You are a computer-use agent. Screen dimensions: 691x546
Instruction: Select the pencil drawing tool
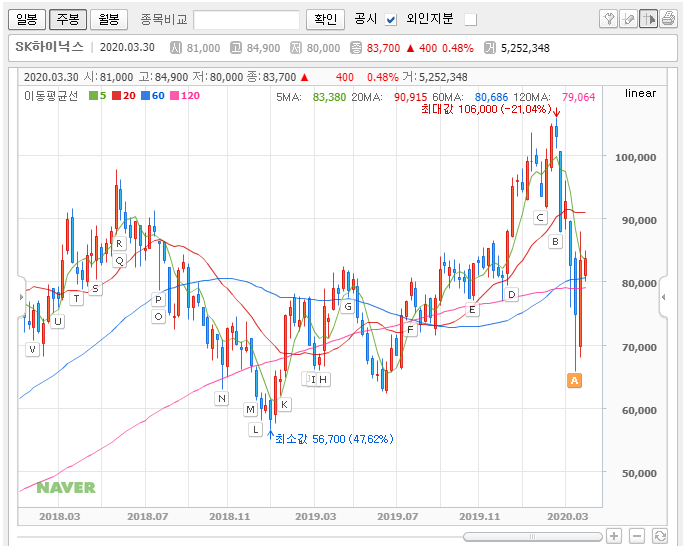(628, 19)
